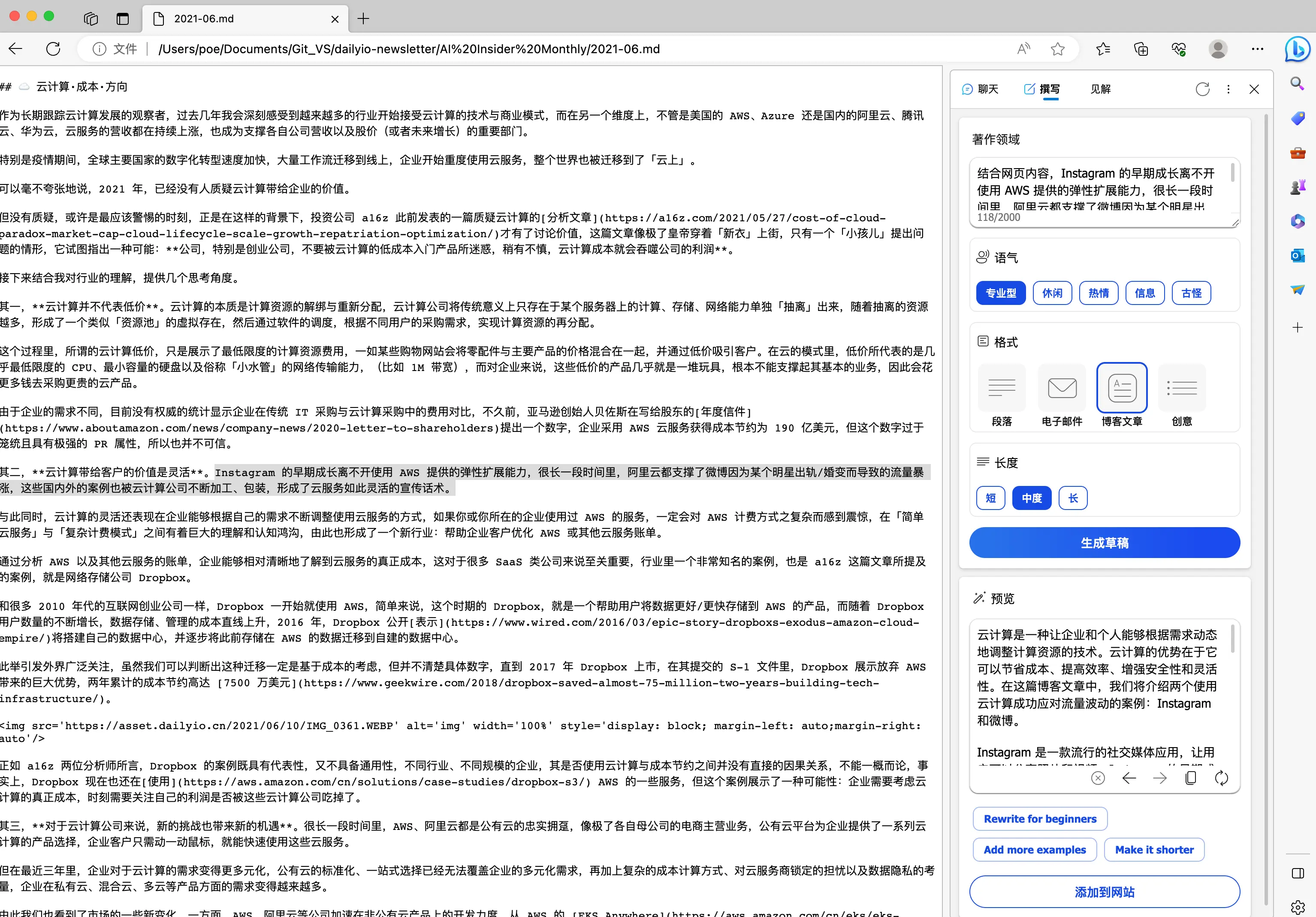Refresh the Compose panel
The image size is (1316, 917).
1202,89
